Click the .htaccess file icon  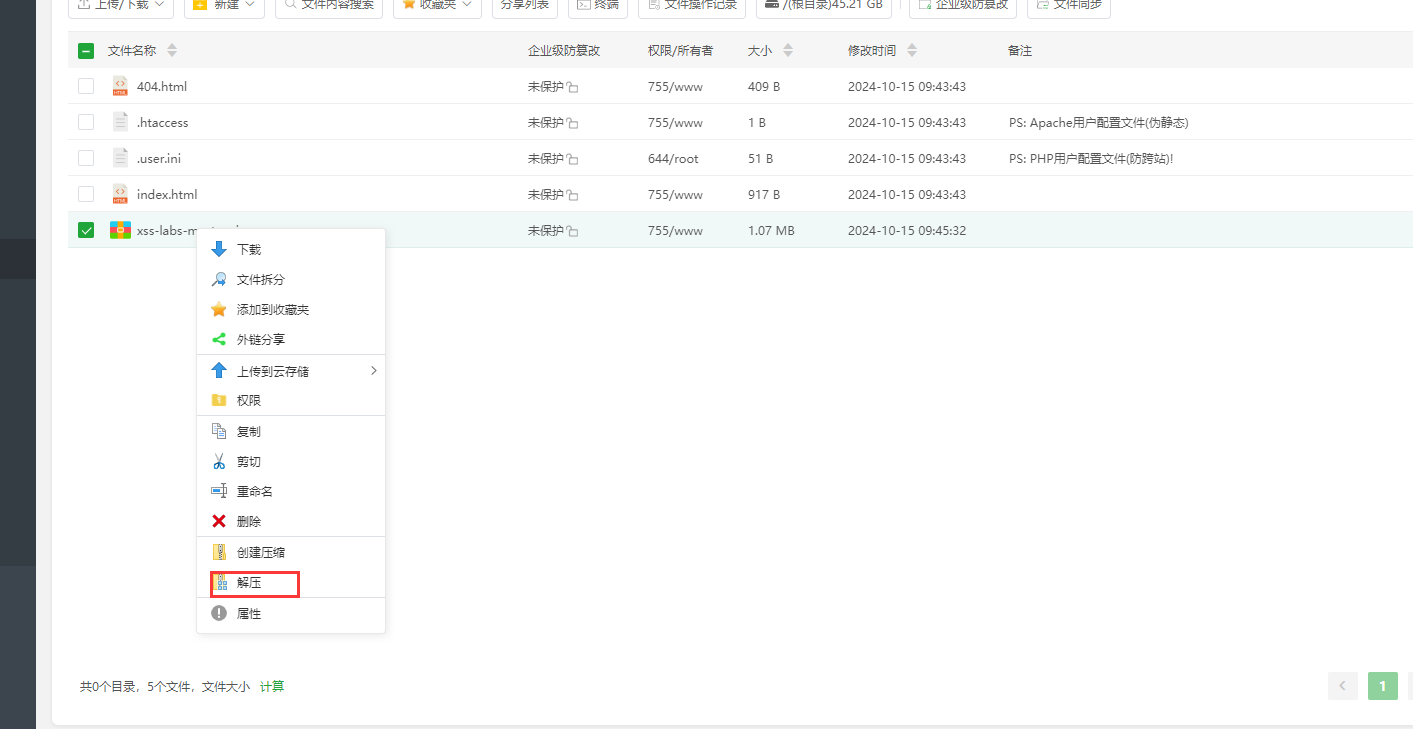pos(120,122)
